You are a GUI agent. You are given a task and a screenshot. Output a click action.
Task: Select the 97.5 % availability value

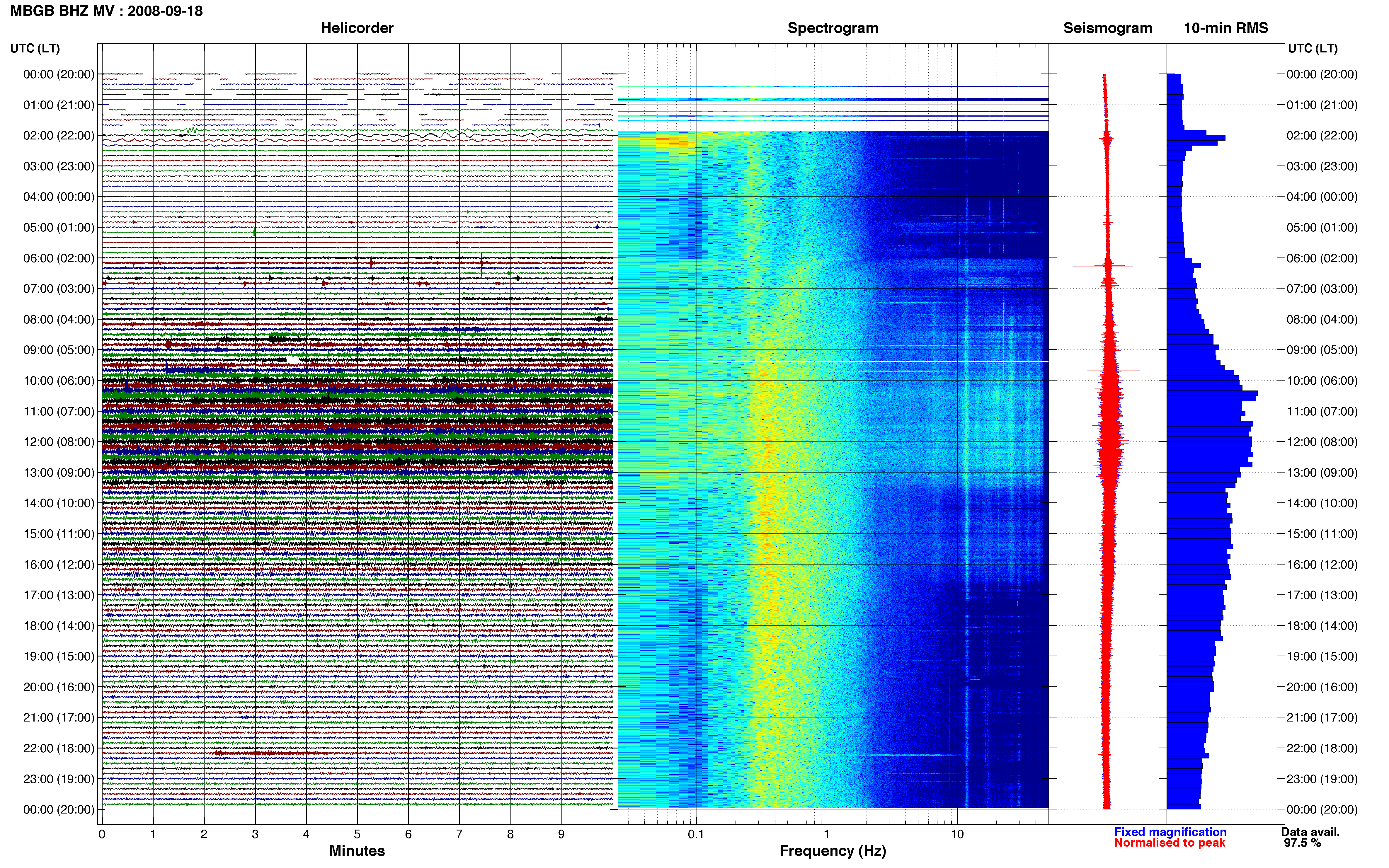click(1302, 843)
